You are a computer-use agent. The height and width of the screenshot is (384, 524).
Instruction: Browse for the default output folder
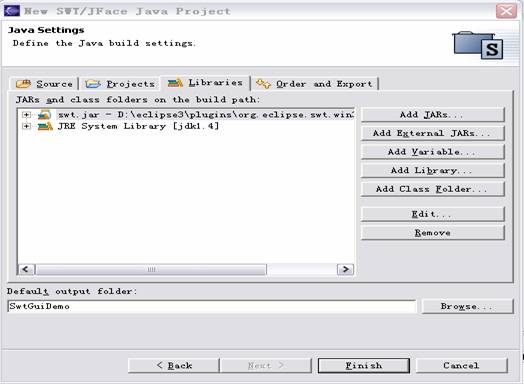[467, 306]
